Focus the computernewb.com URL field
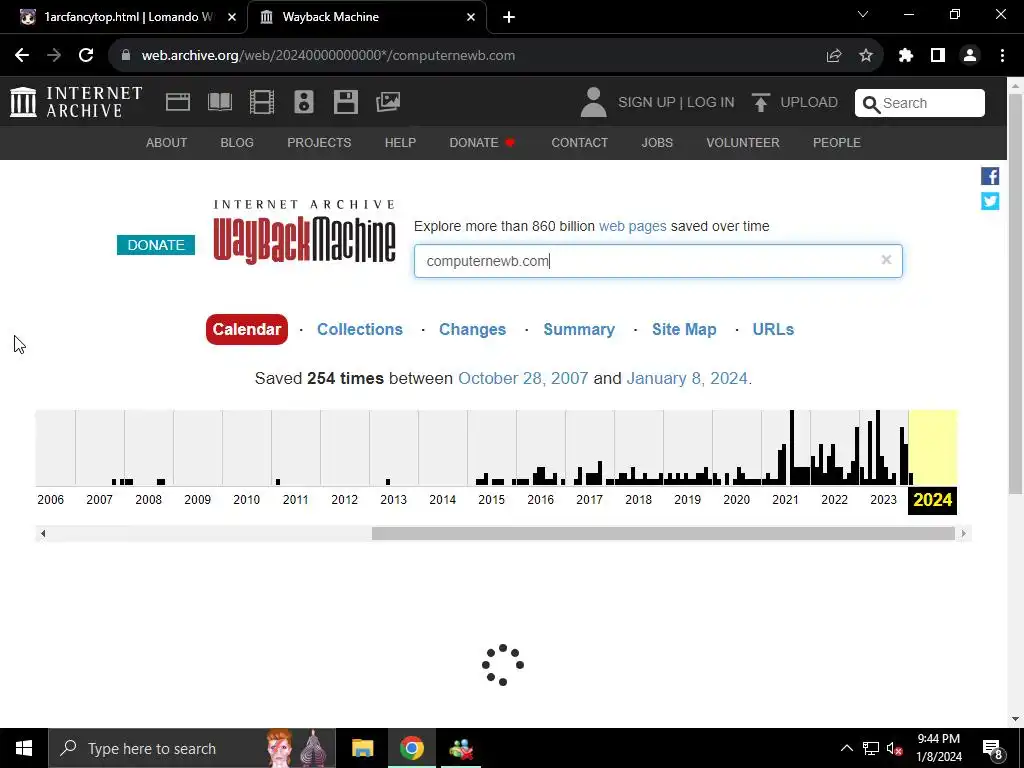 [658, 261]
